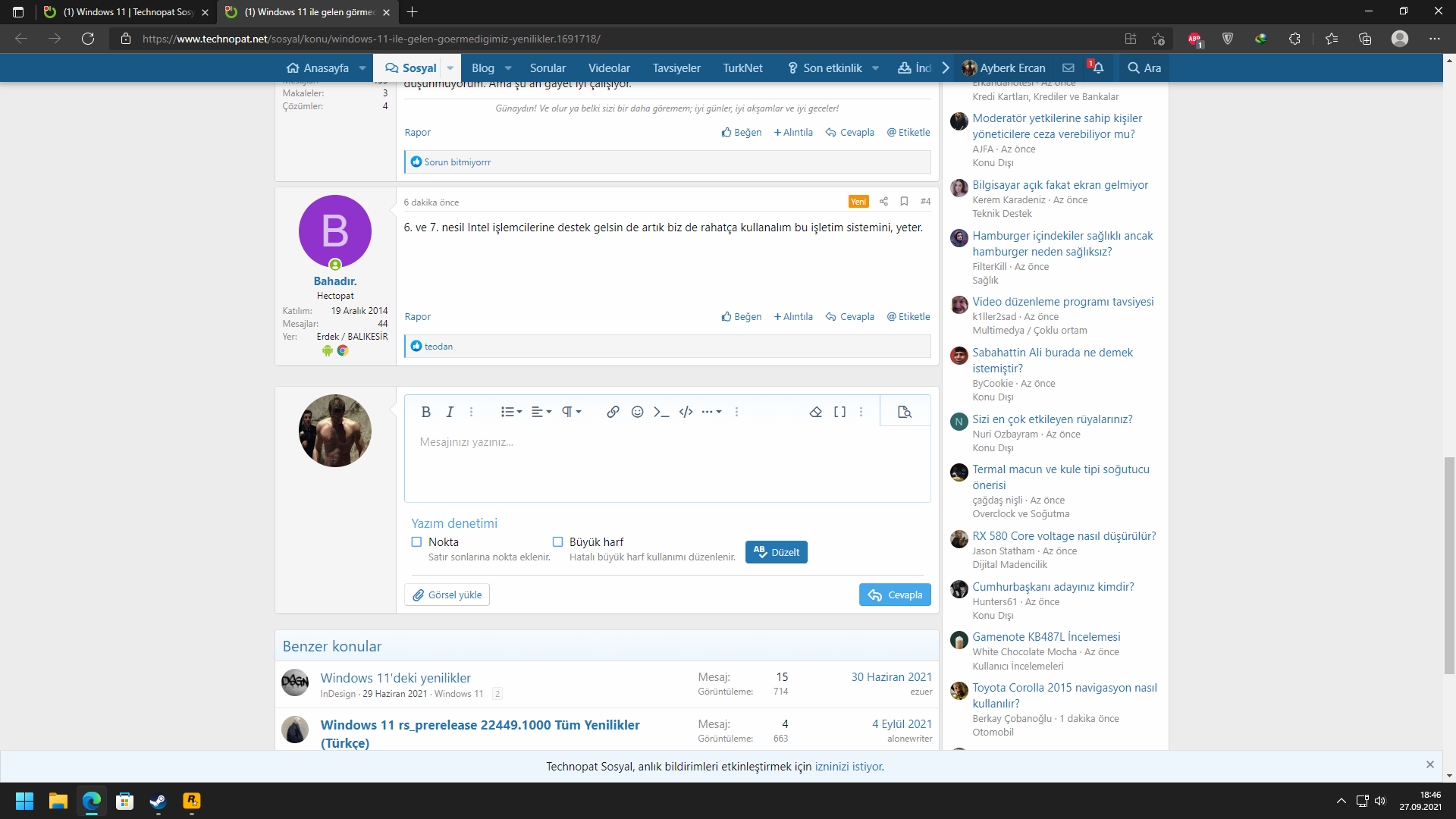Toggle bold formatting in reply editor
Screen dimensions: 1456x819
click(x=425, y=412)
